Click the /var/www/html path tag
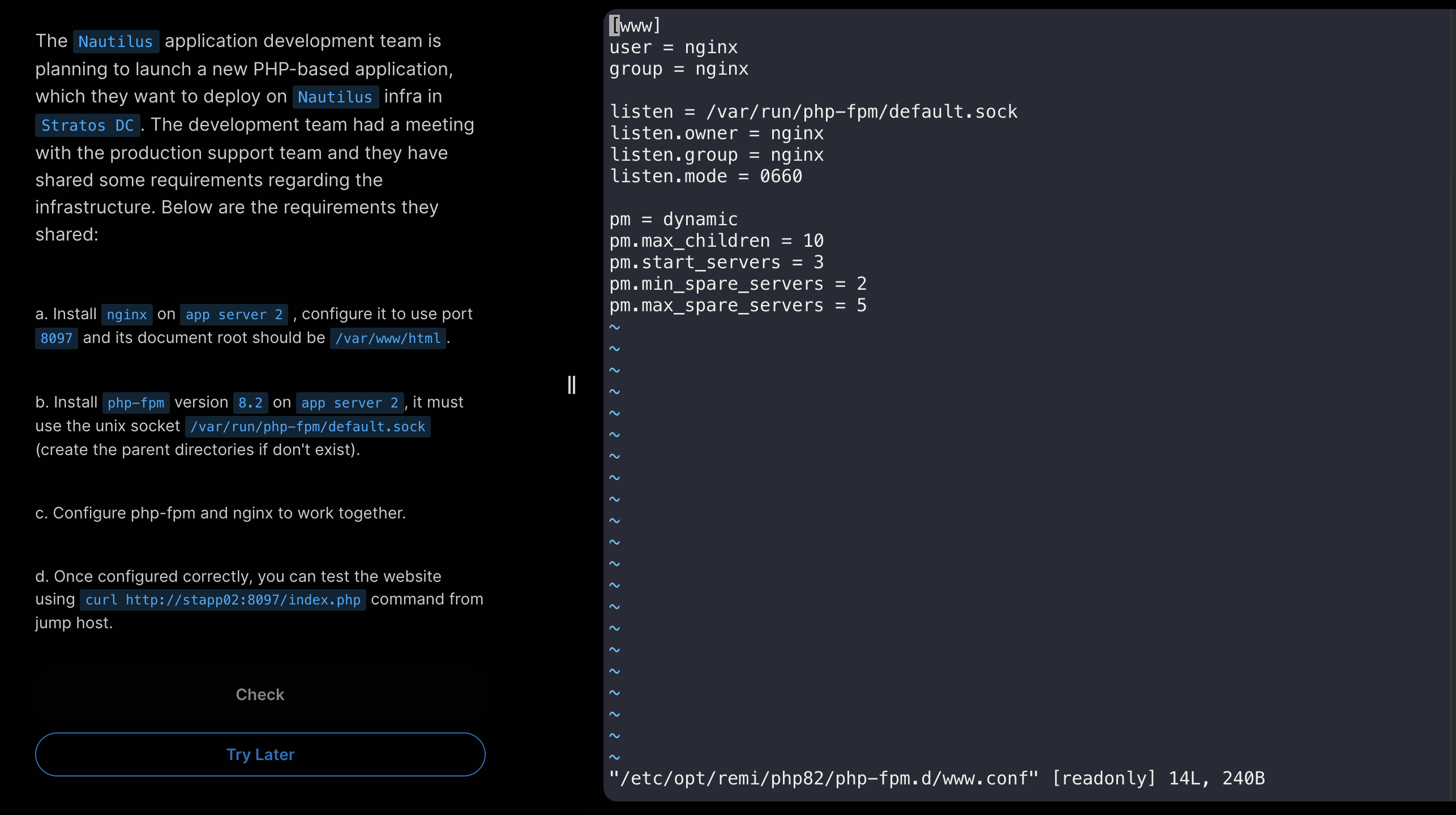Viewport: 1456px width, 815px height. click(x=388, y=338)
